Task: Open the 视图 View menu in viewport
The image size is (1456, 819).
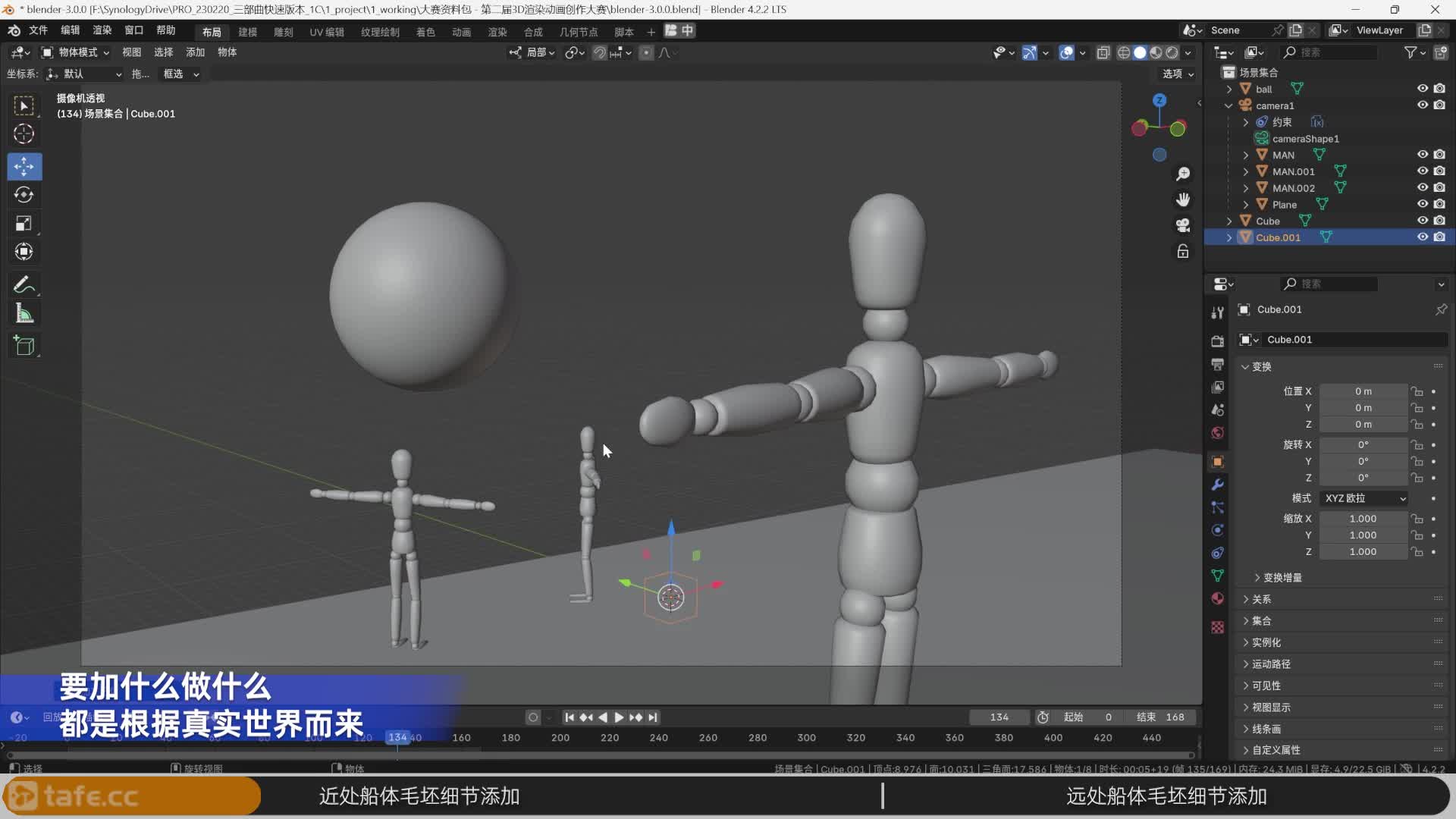Action: (131, 52)
